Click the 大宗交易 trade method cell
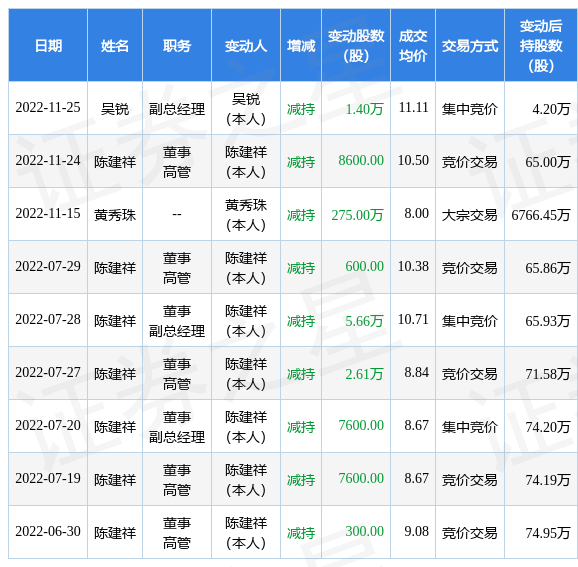The image size is (578, 567). click(470, 215)
